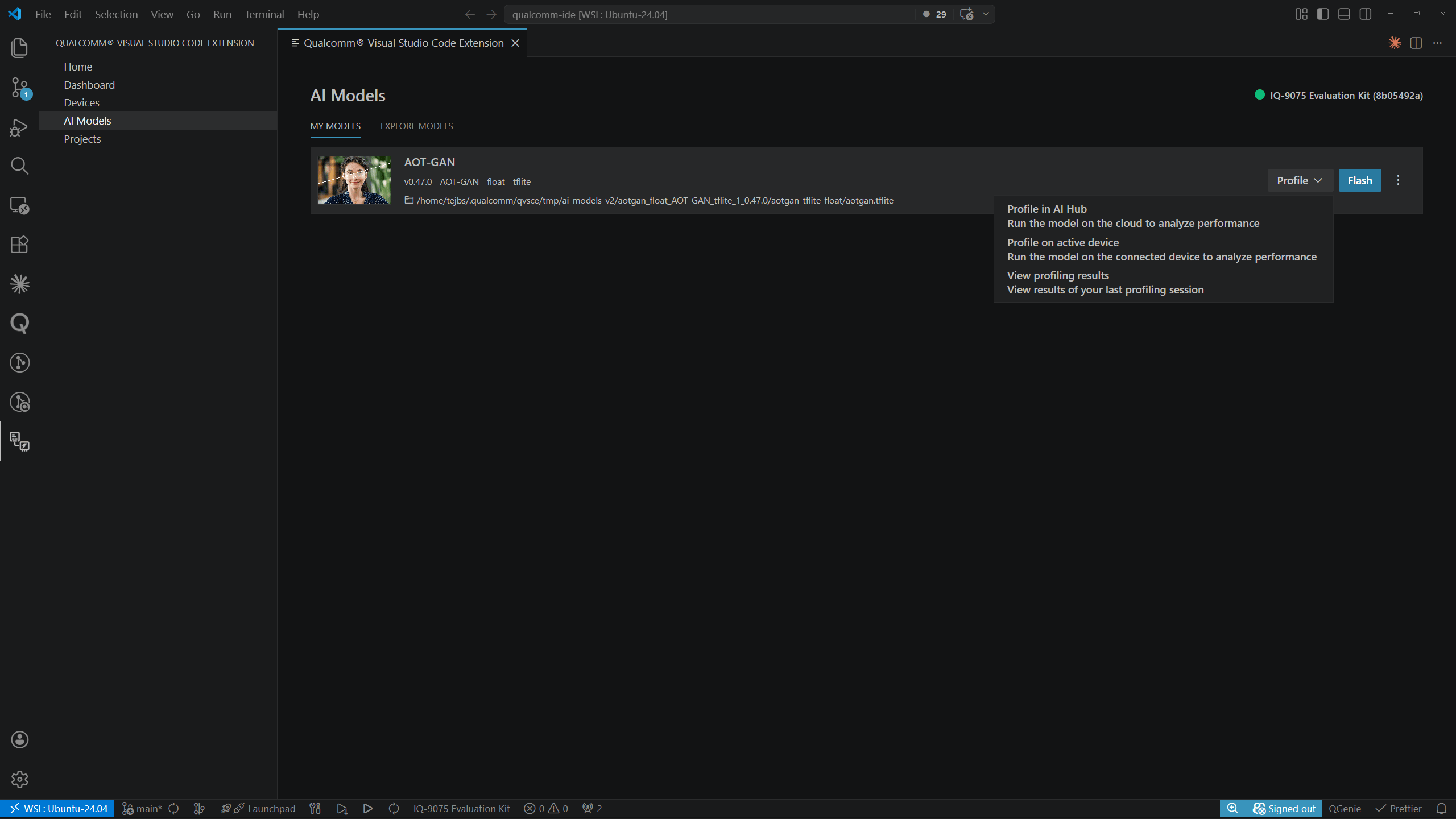Viewport: 1456px width, 819px height.
Task: Click the starburst icon in editor title bar
Action: [x=1395, y=43]
